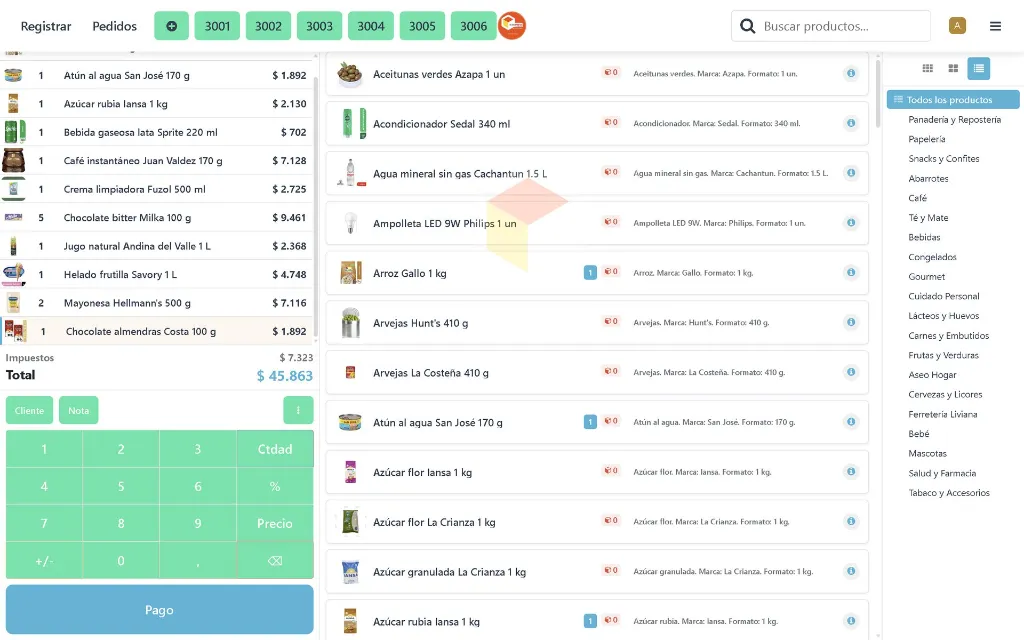Switch to order 3001
Image resolution: width=1024 pixels, height=640 pixels.
click(x=217, y=26)
